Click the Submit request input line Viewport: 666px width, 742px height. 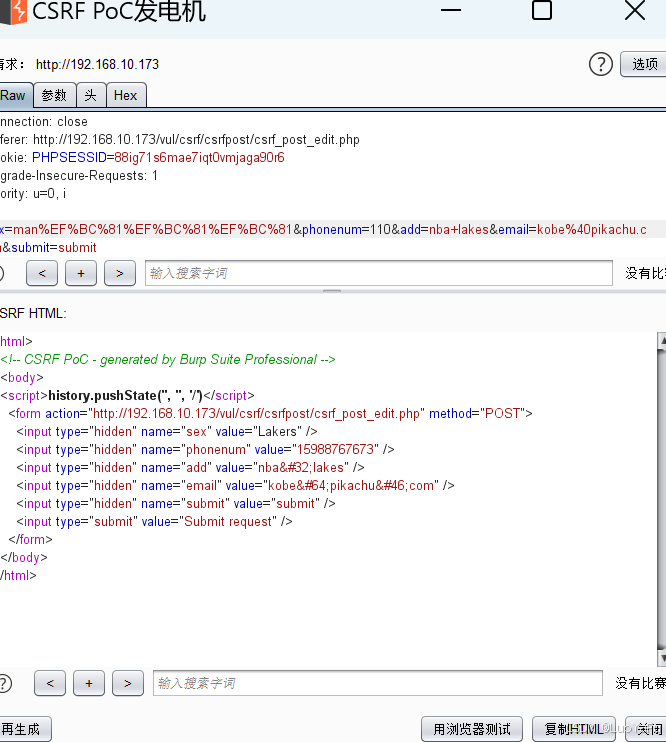click(x=154, y=521)
